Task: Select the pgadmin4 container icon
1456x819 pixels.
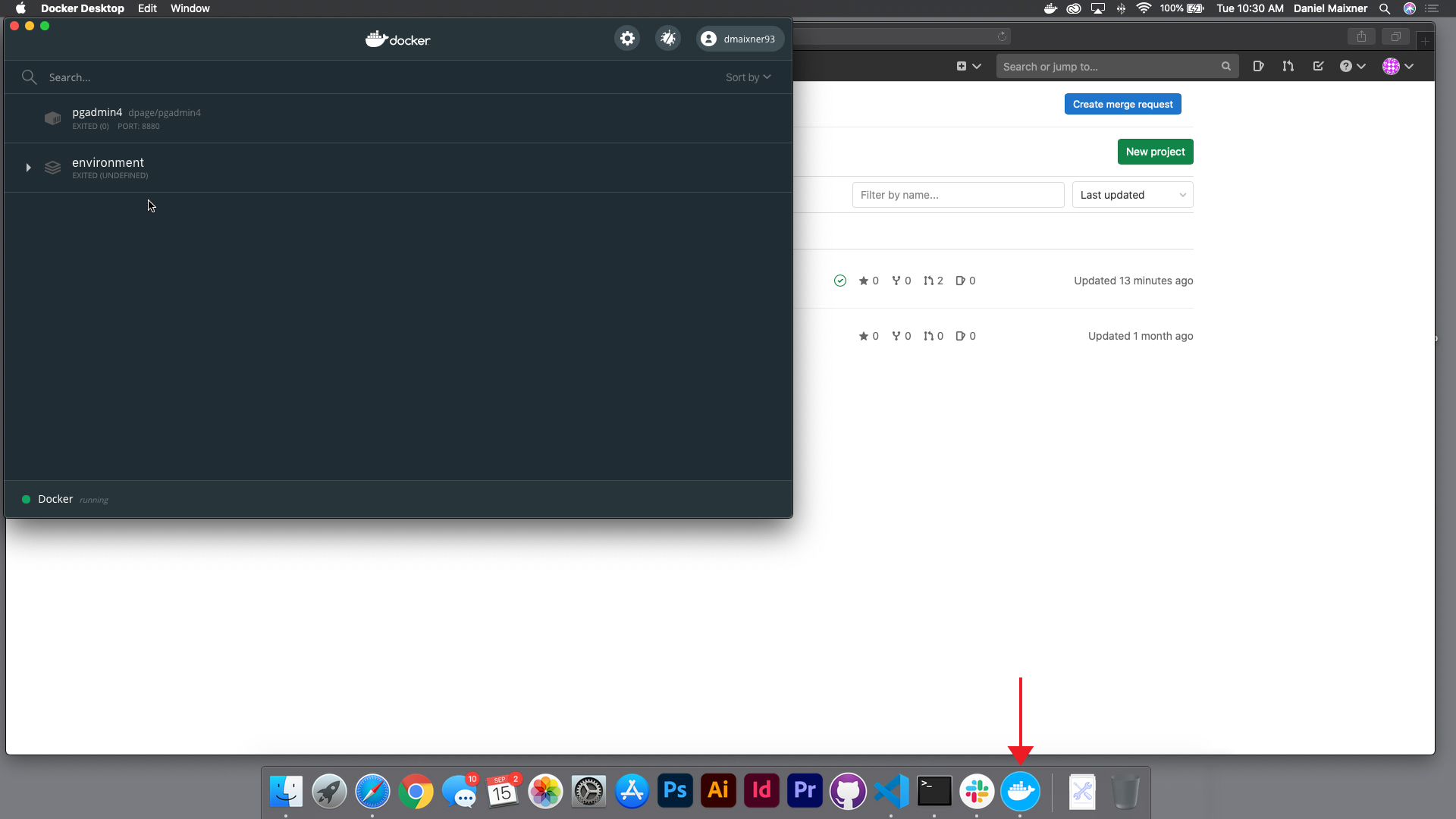Action: tap(52, 118)
